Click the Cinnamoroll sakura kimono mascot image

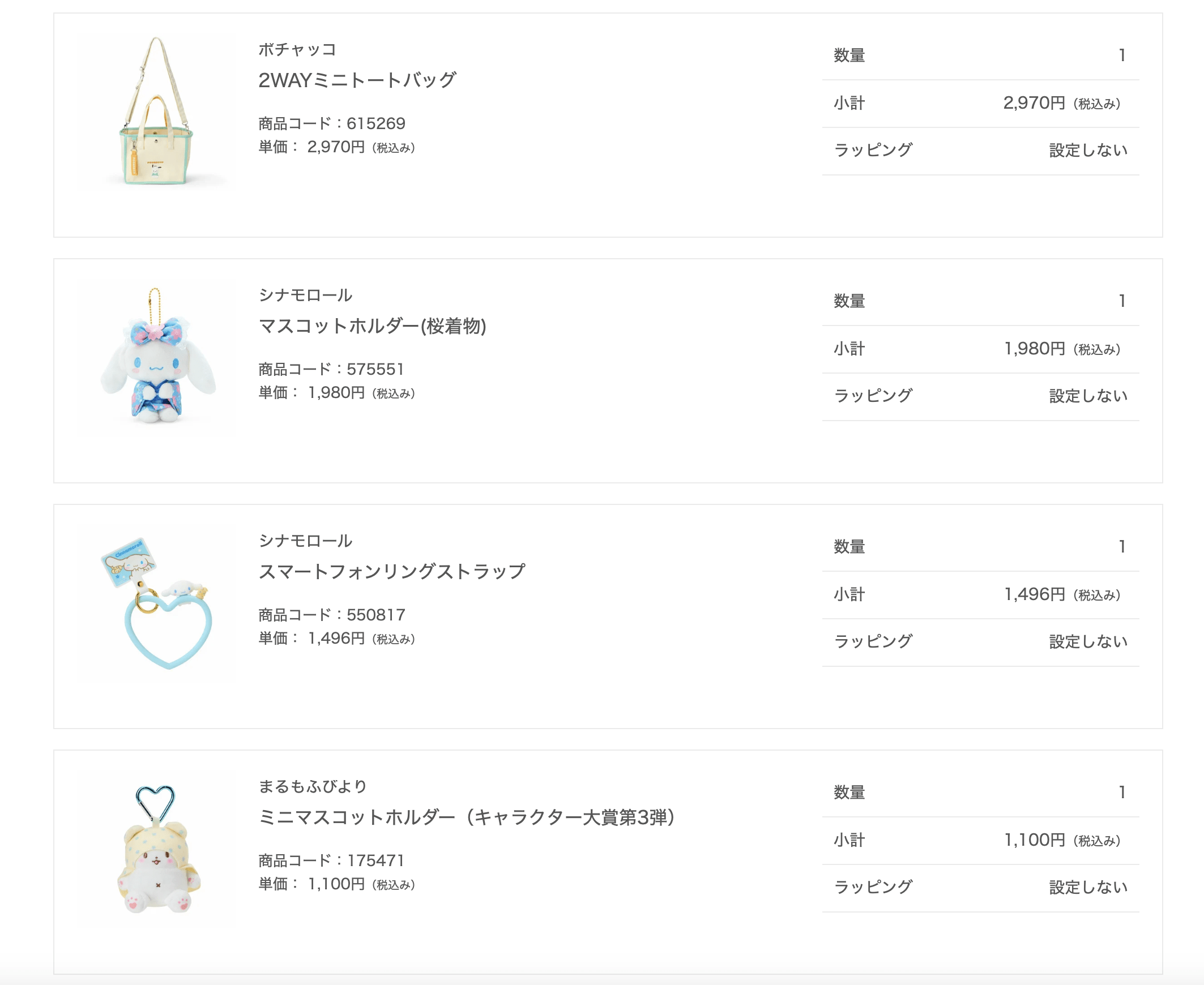click(x=157, y=357)
